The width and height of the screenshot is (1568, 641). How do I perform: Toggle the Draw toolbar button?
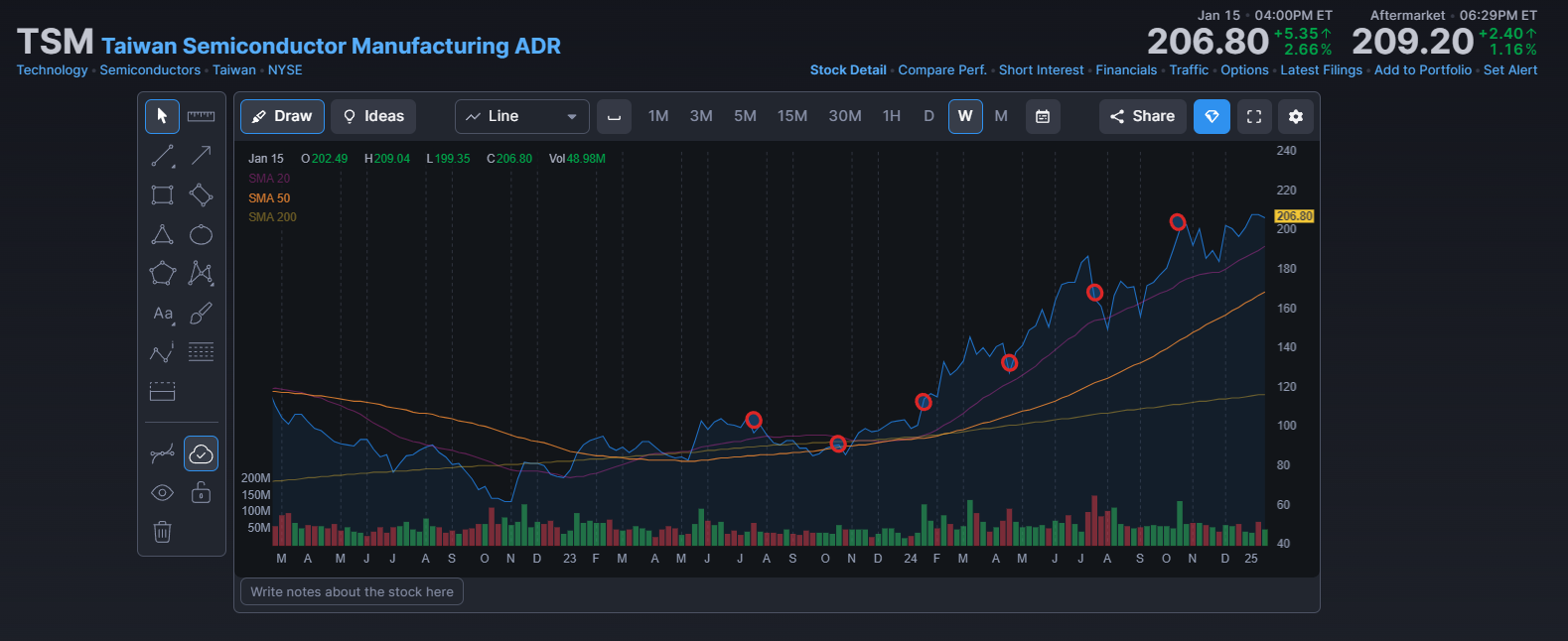(282, 116)
